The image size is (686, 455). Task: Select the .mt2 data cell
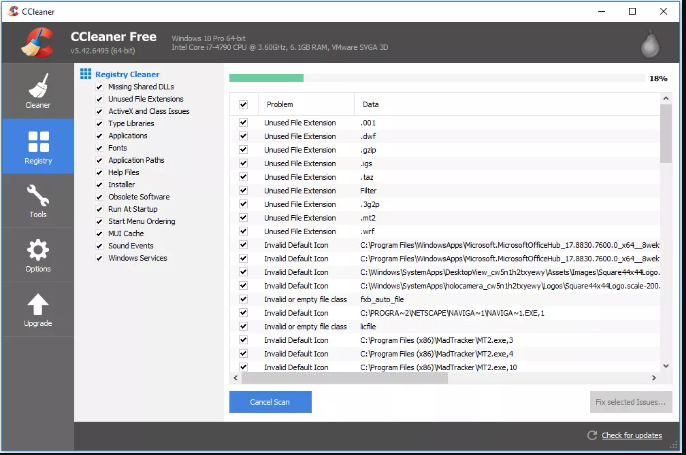368,218
